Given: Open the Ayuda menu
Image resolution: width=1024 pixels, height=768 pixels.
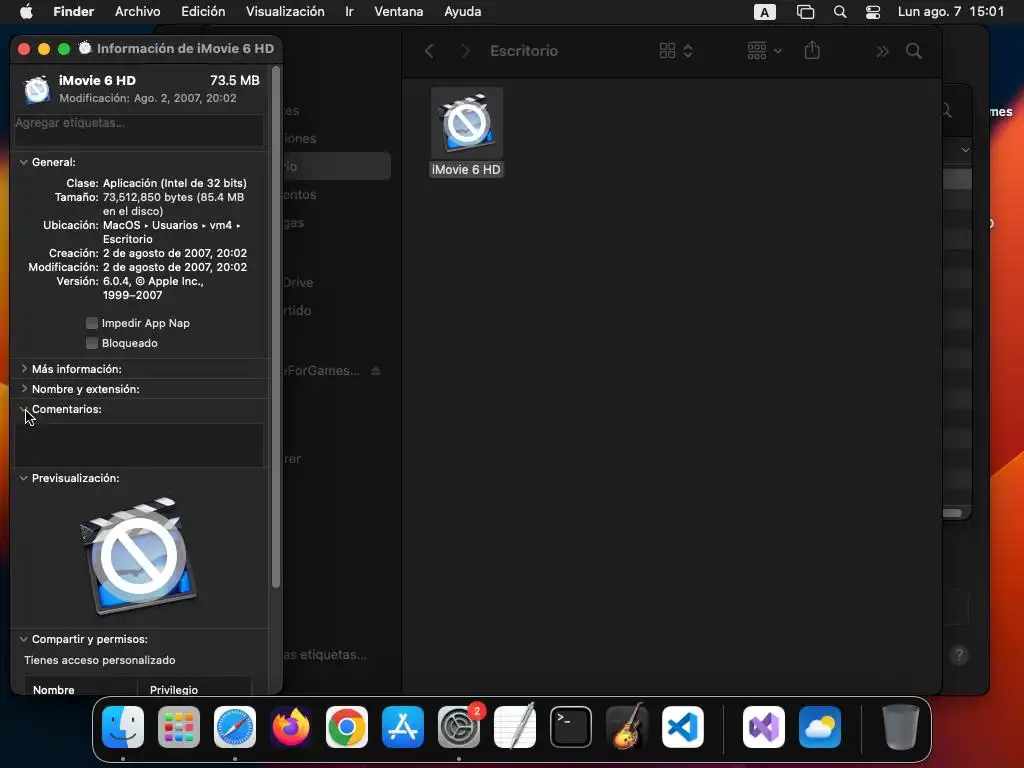Looking at the screenshot, I should (462, 12).
